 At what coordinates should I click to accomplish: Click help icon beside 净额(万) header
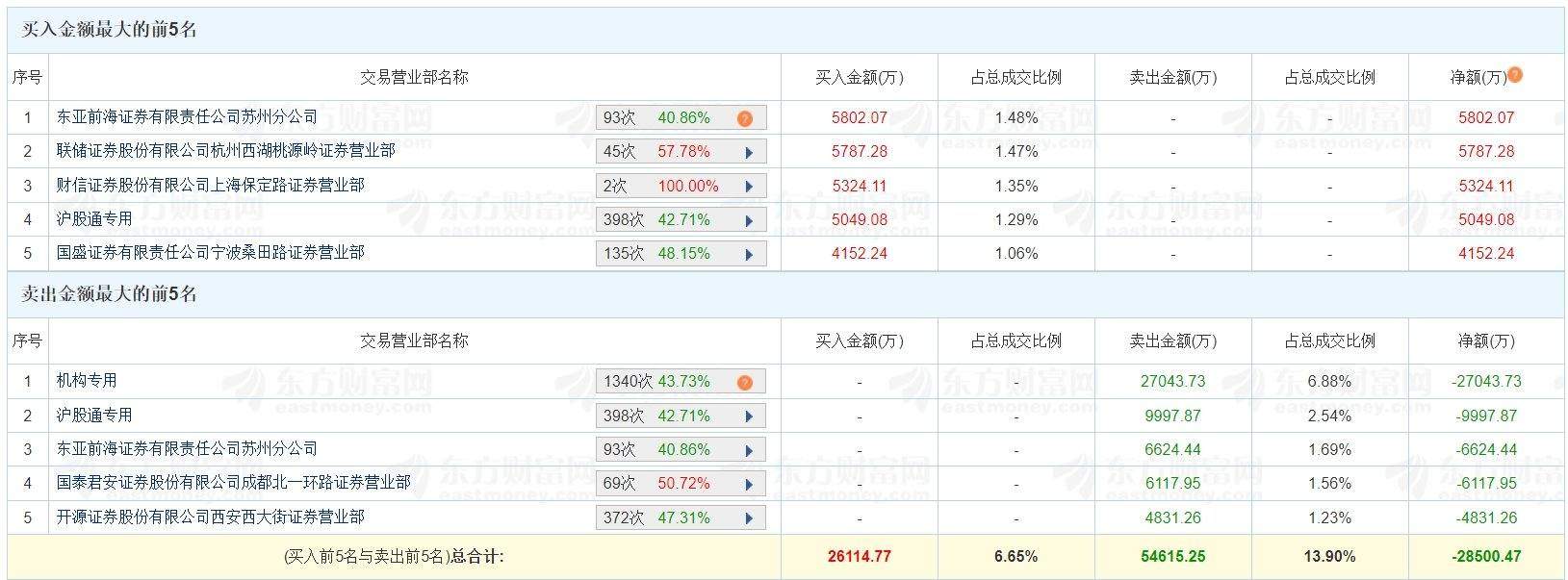1515,75
